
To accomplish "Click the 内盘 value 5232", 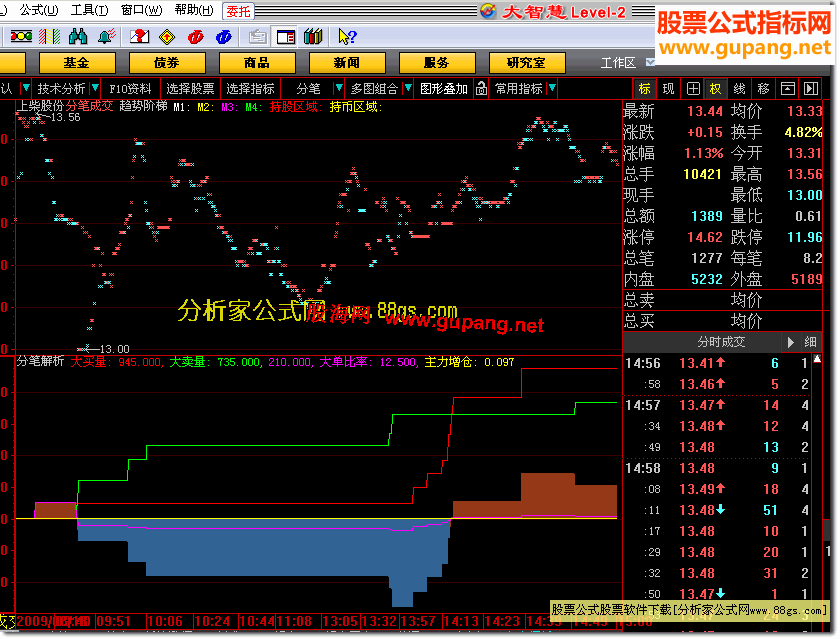I will point(707,279).
